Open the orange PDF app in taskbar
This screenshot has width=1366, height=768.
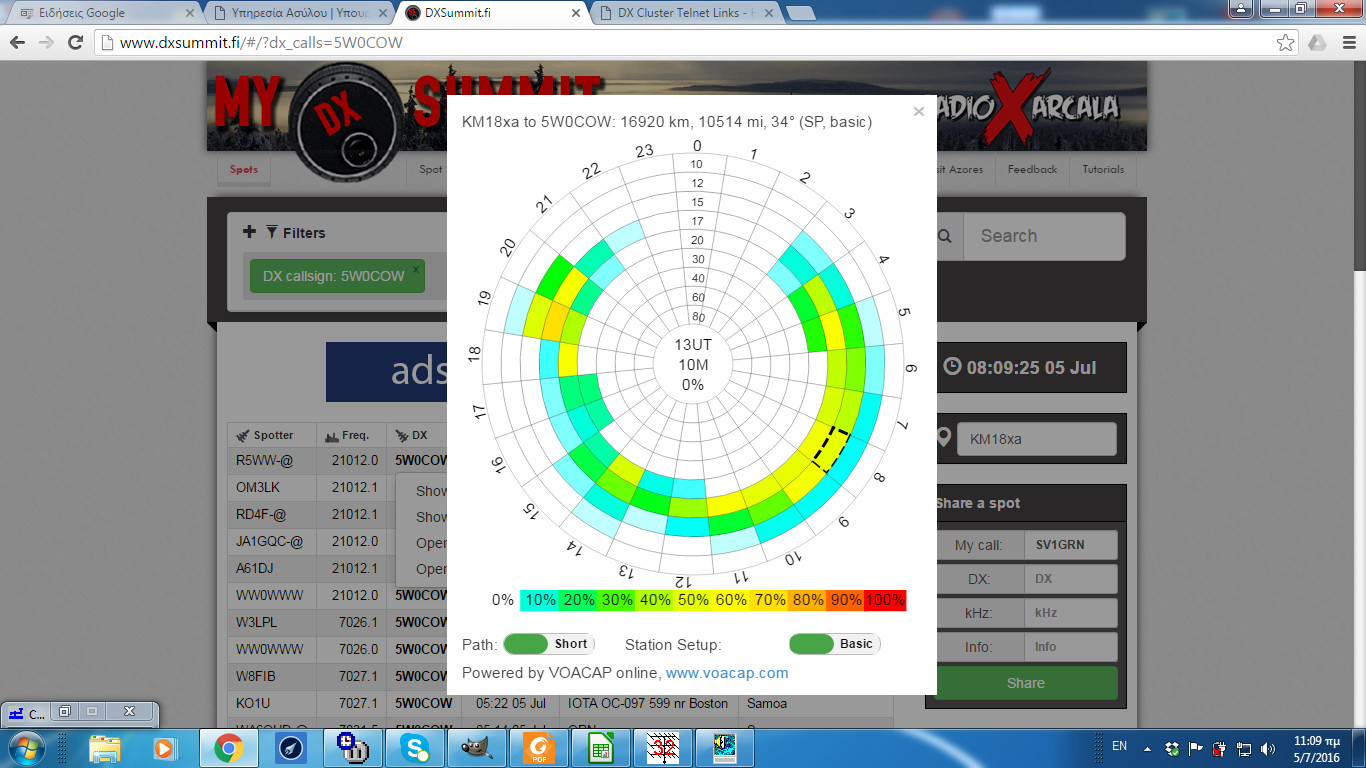click(x=538, y=747)
